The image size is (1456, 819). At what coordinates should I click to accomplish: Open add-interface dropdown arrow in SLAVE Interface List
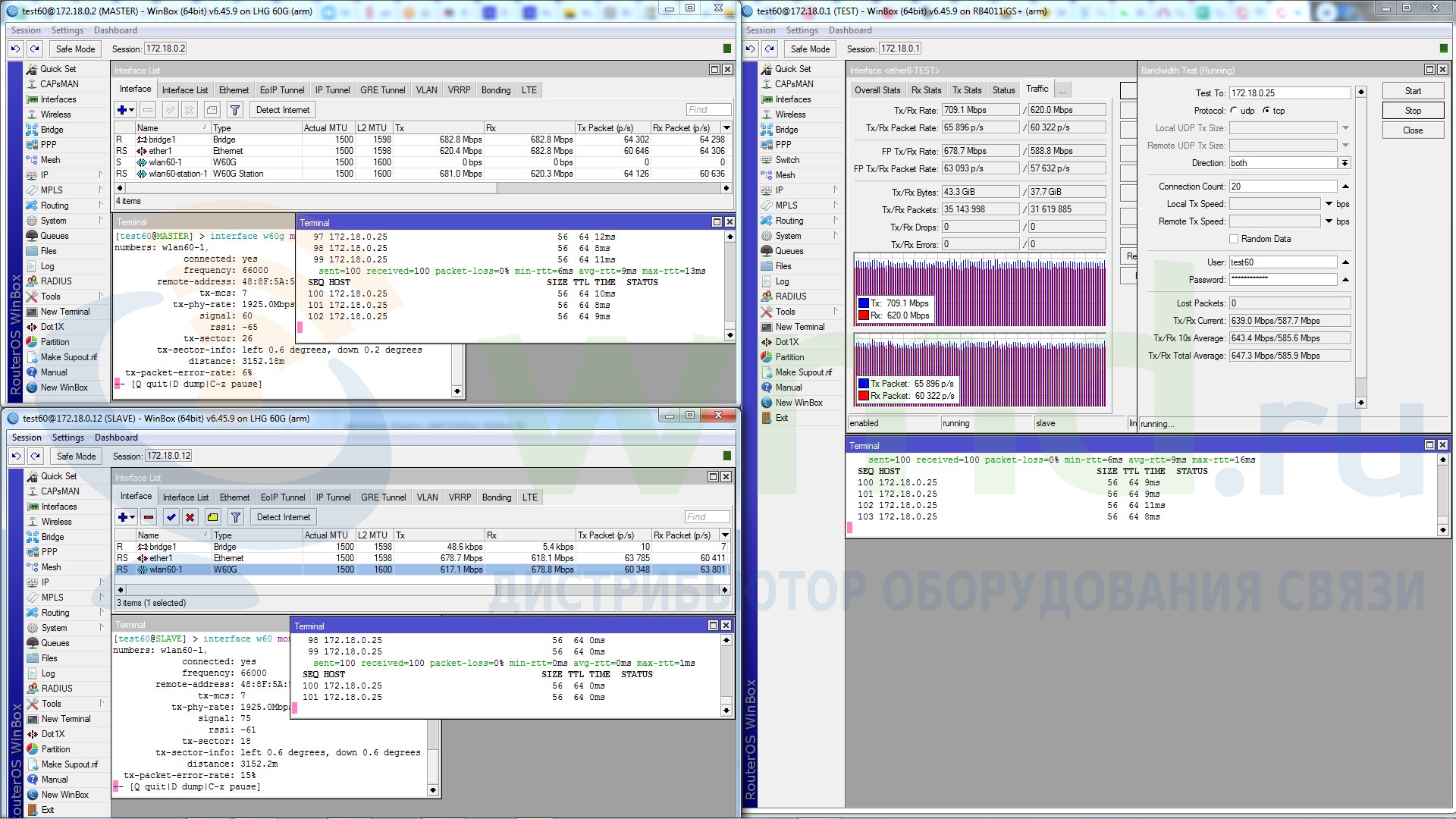(133, 517)
